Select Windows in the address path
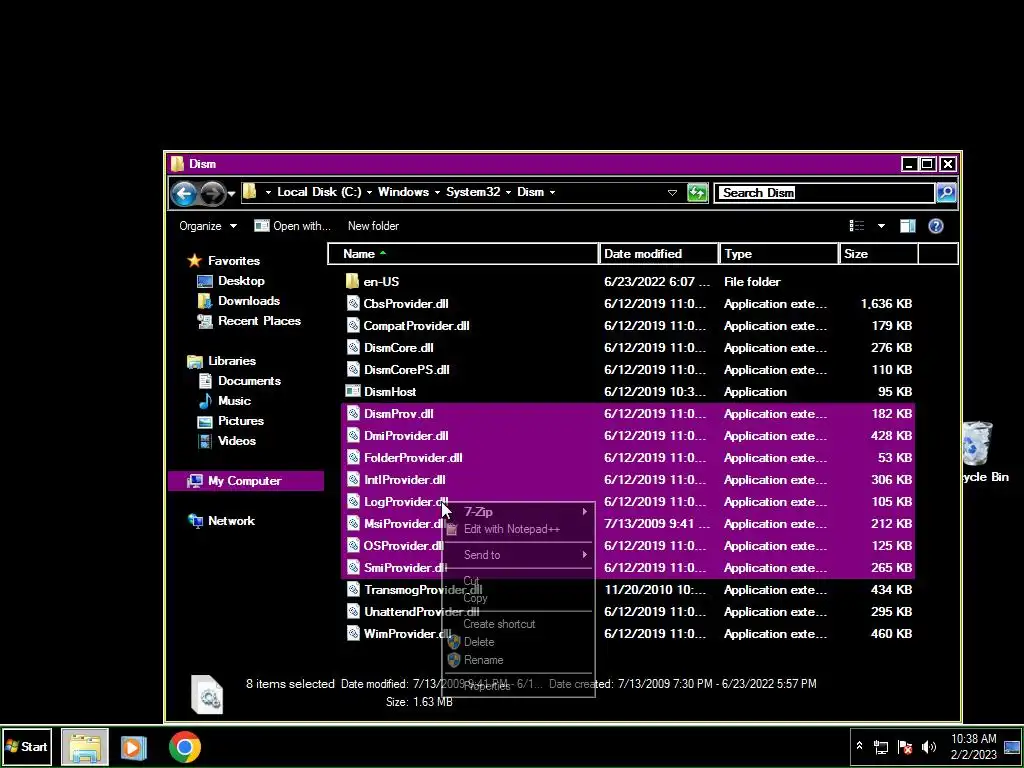This screenshot has height=768, width=1024. pyautogui.click(x=403, y=192)
